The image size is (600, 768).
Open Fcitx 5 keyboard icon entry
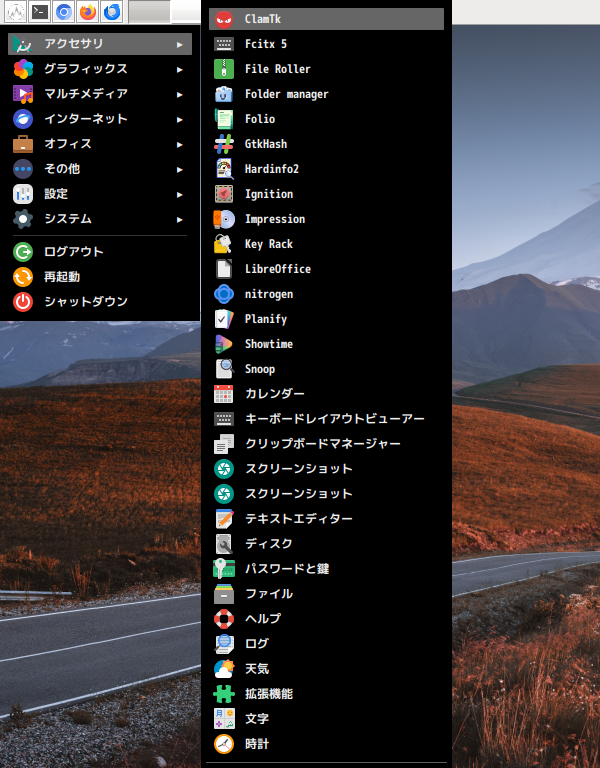pos(224,44)
